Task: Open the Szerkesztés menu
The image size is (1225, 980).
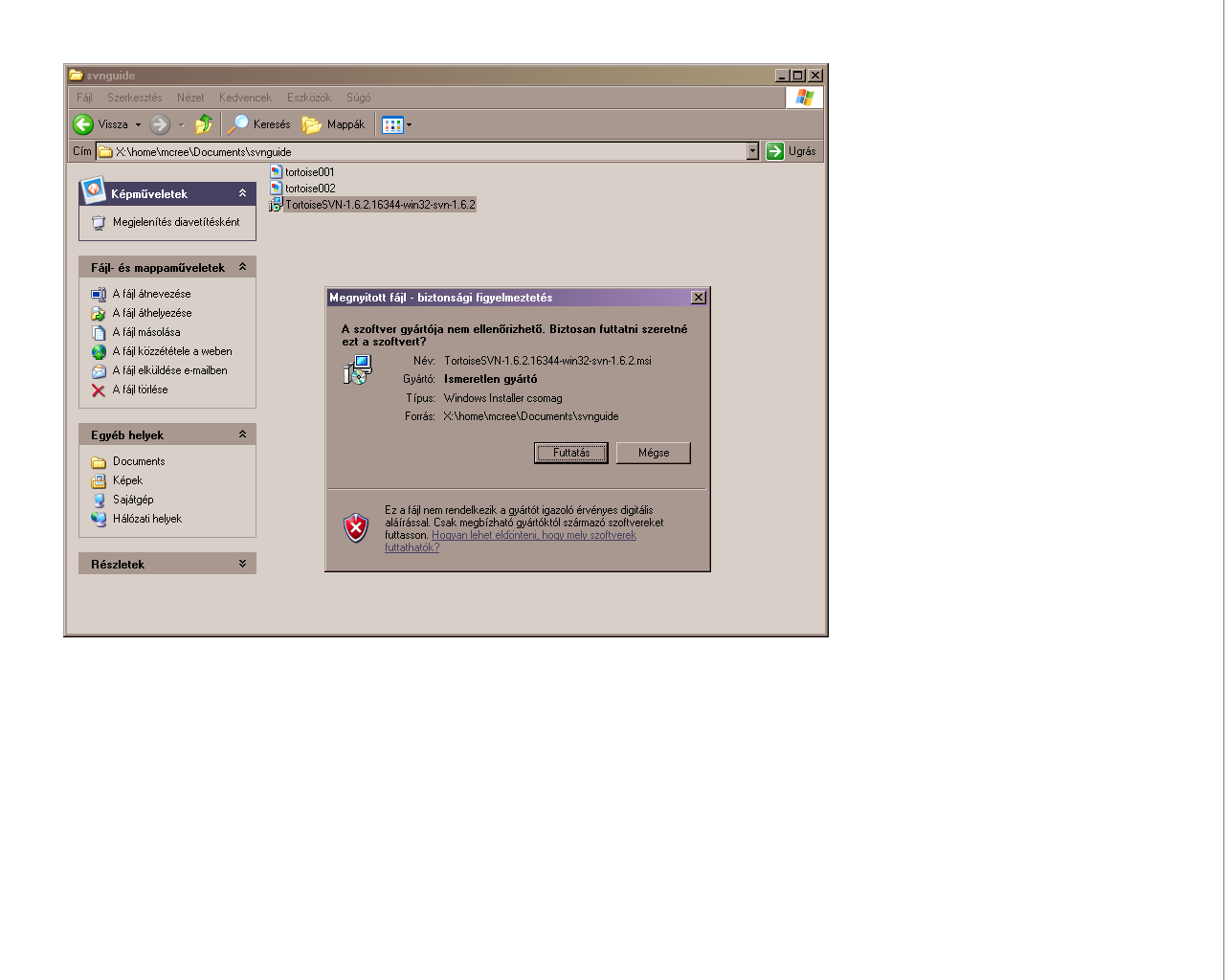Action: point(135,98)
